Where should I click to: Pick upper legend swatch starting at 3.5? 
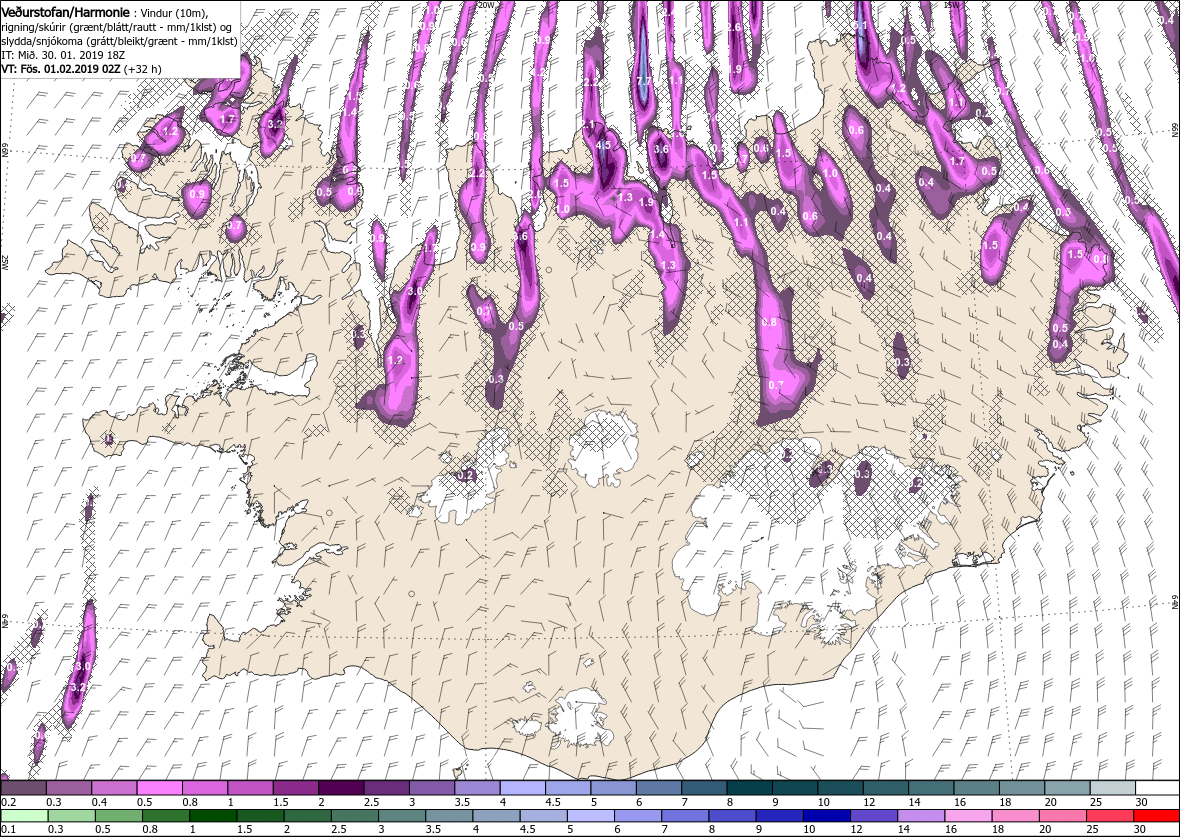click(x=477, y=788)
